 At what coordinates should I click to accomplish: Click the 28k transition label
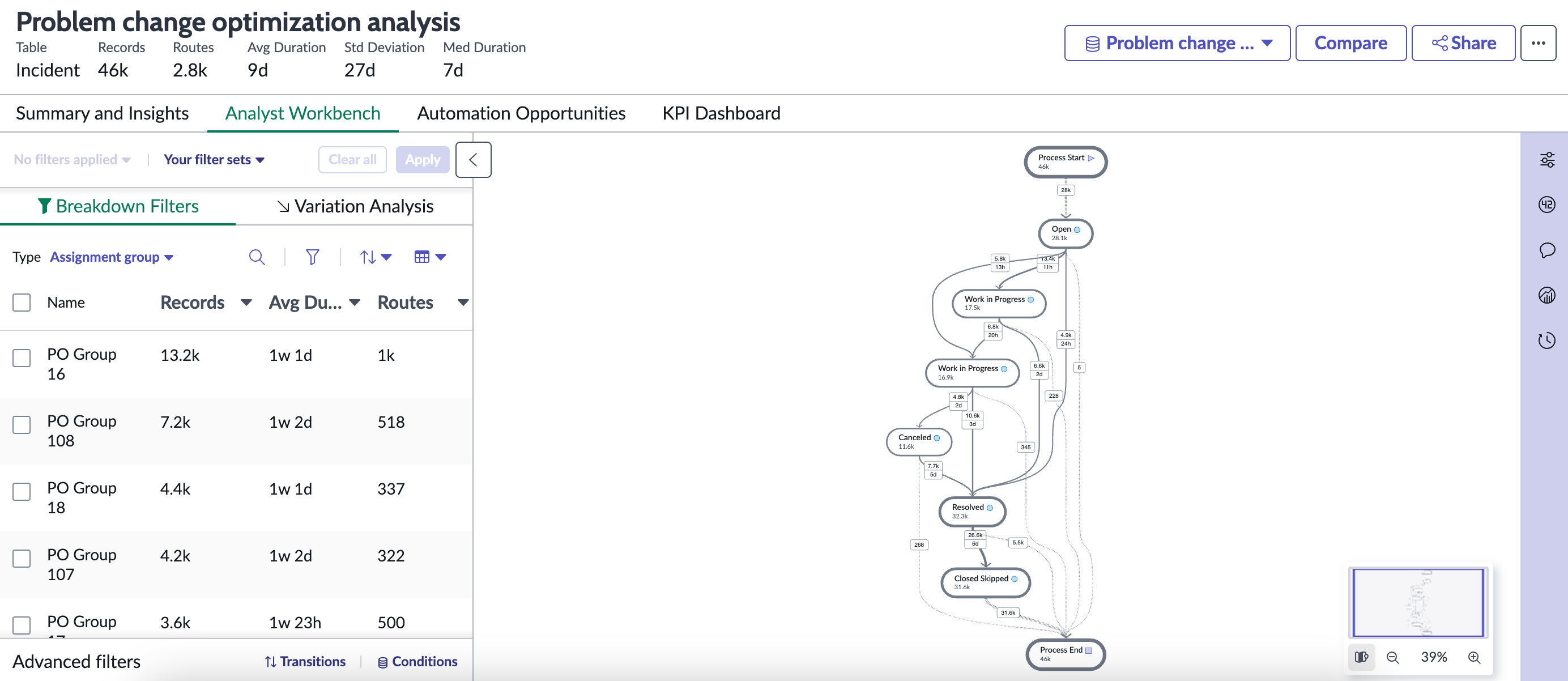[1065, 190]
